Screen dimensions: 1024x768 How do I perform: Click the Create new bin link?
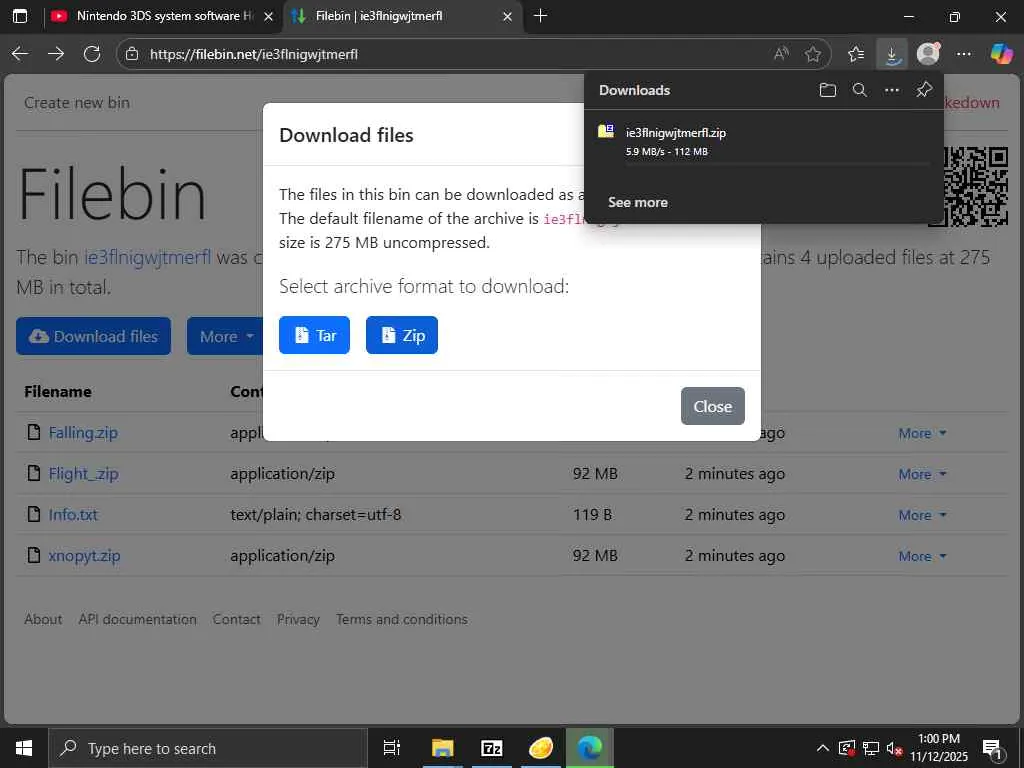click(77, 103)
